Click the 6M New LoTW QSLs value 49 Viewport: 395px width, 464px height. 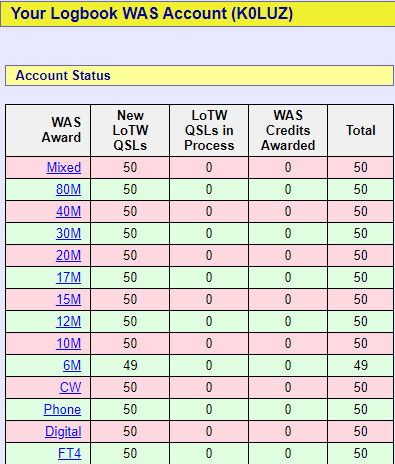coord(130,365)
